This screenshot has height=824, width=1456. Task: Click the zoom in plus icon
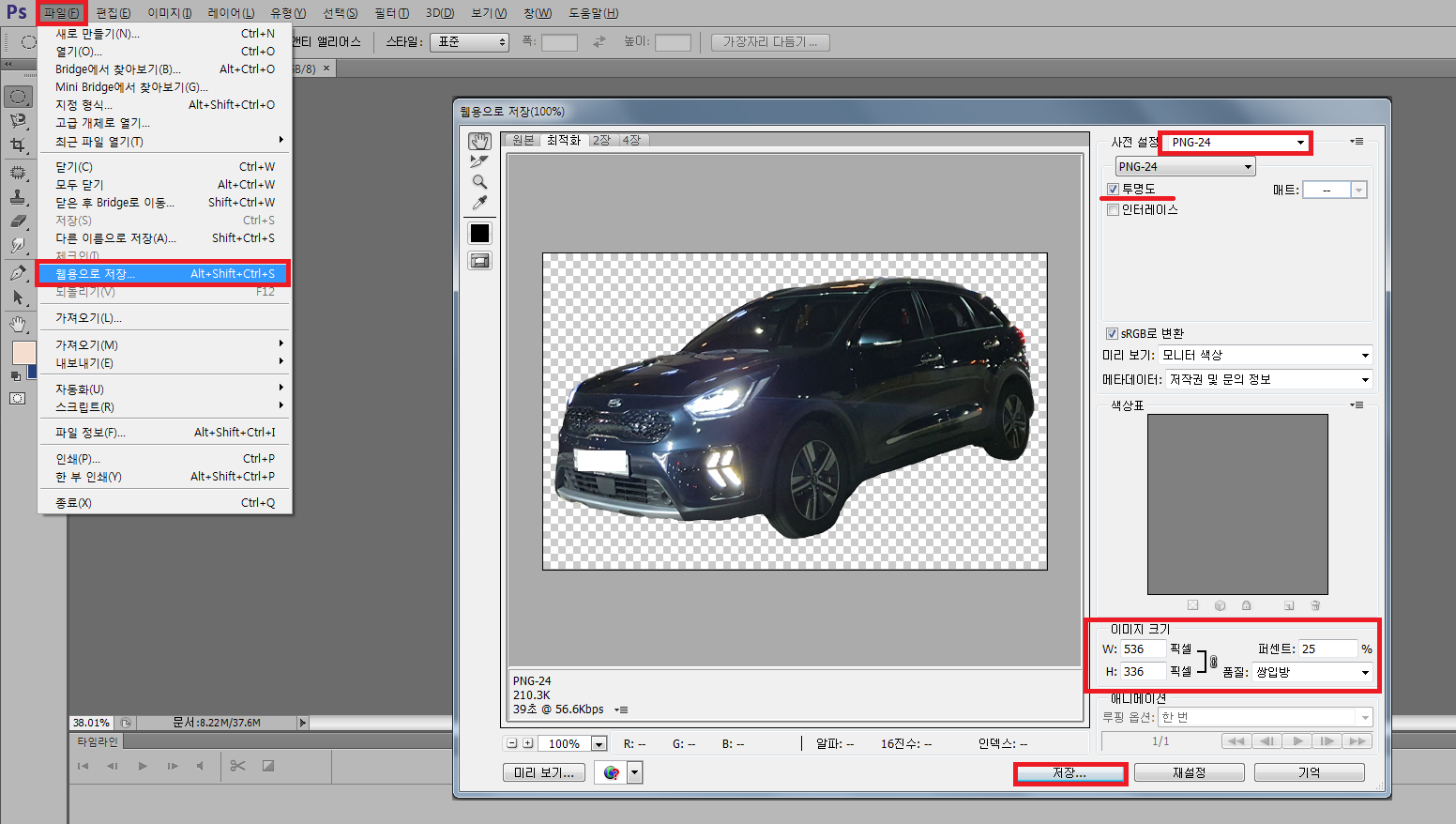point(528,743)
